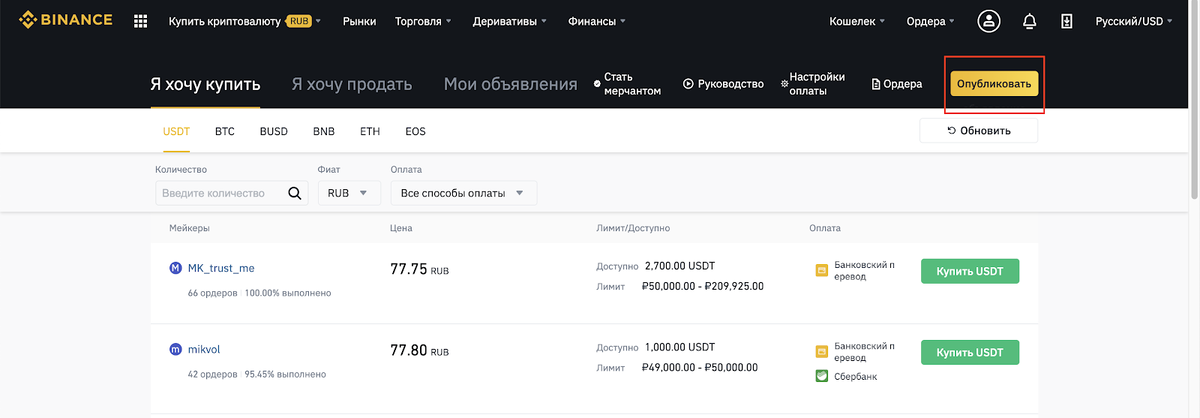1200x418 pixels.
Task: Click the Обновить refresh button
Action: click(978, 131)
